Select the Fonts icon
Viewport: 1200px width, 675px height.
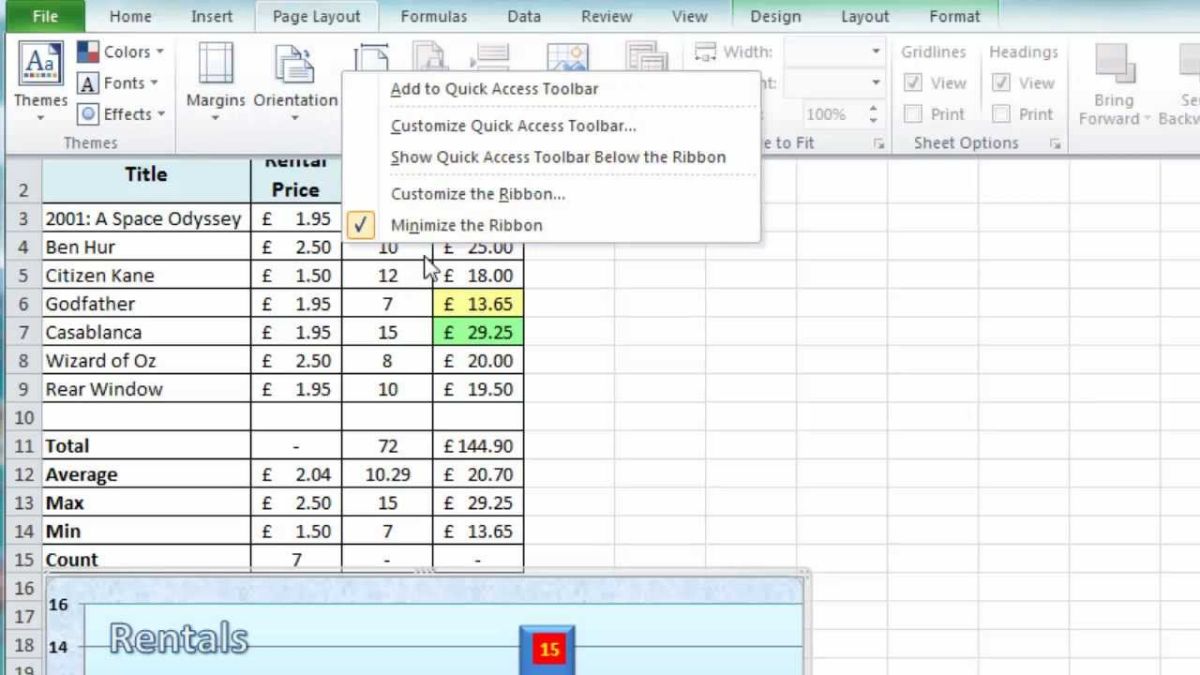(x=89, y=82)
